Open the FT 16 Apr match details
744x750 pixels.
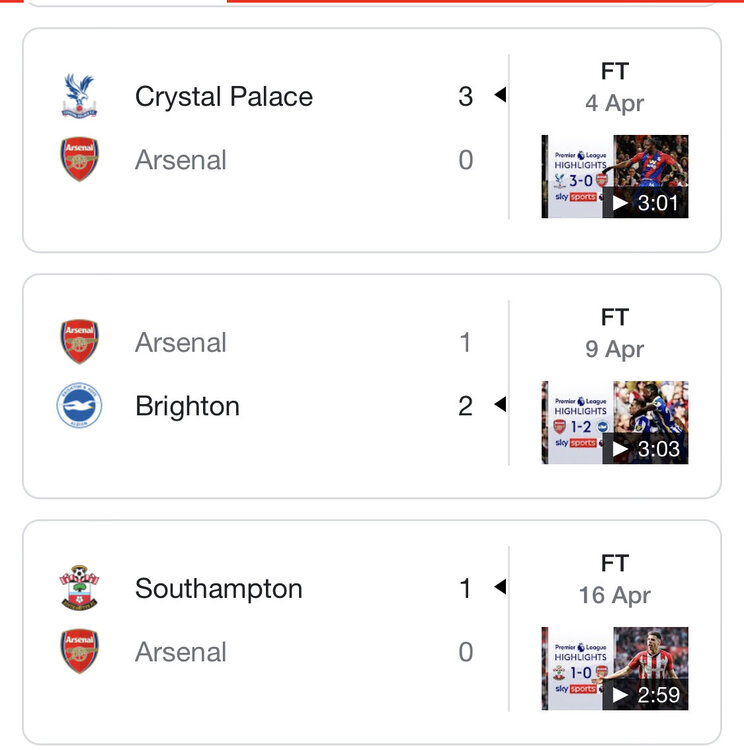pos(615,579)
